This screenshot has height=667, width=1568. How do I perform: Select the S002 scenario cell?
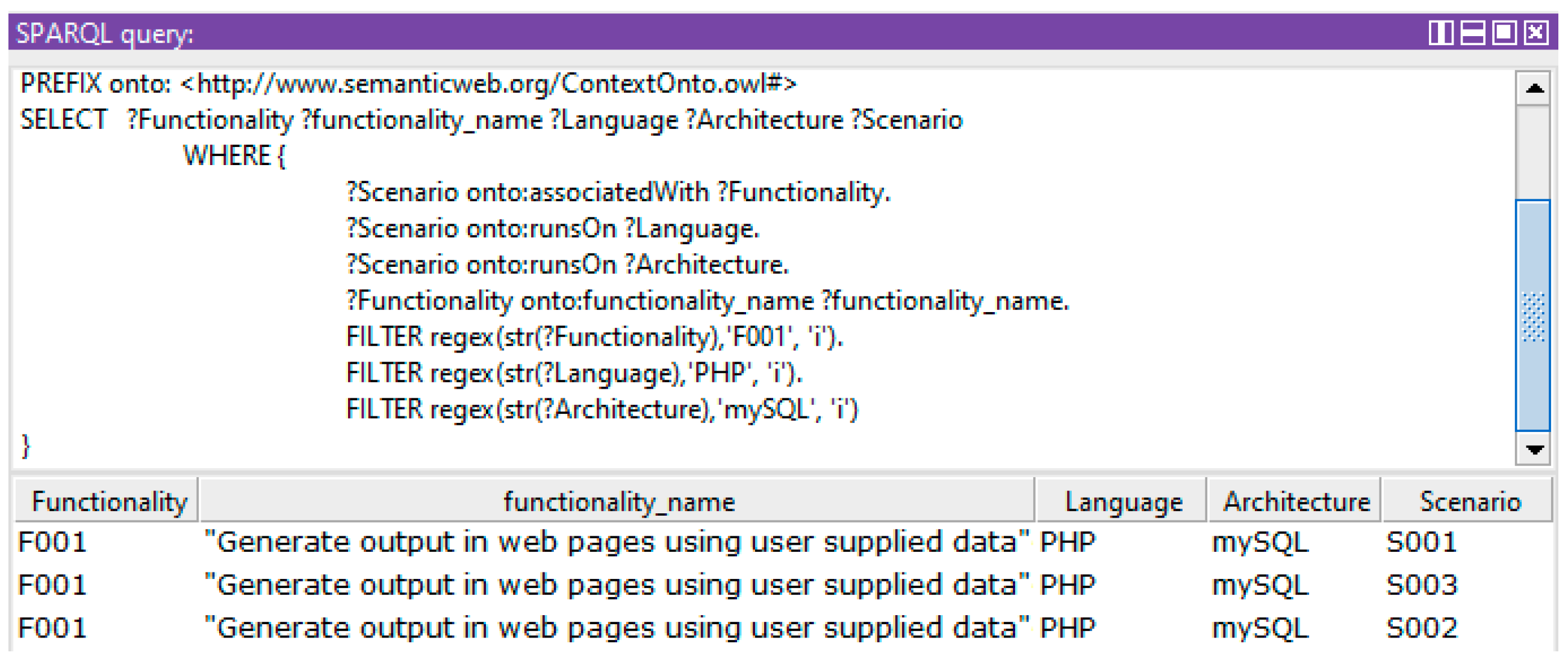point(1421,627)
